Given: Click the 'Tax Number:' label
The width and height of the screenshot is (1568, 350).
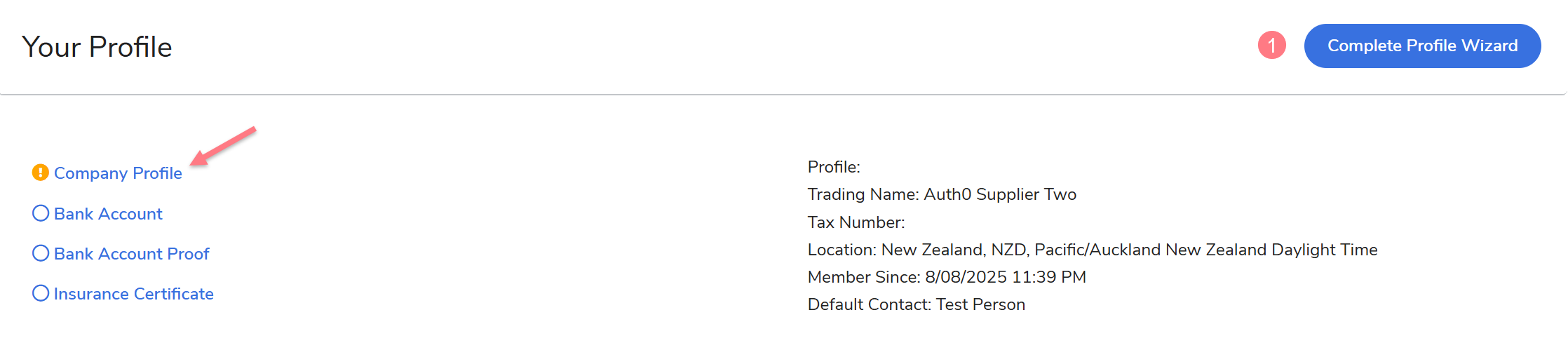Looking at the screenshot, I should pyautogui.click(x=856, y=222).
